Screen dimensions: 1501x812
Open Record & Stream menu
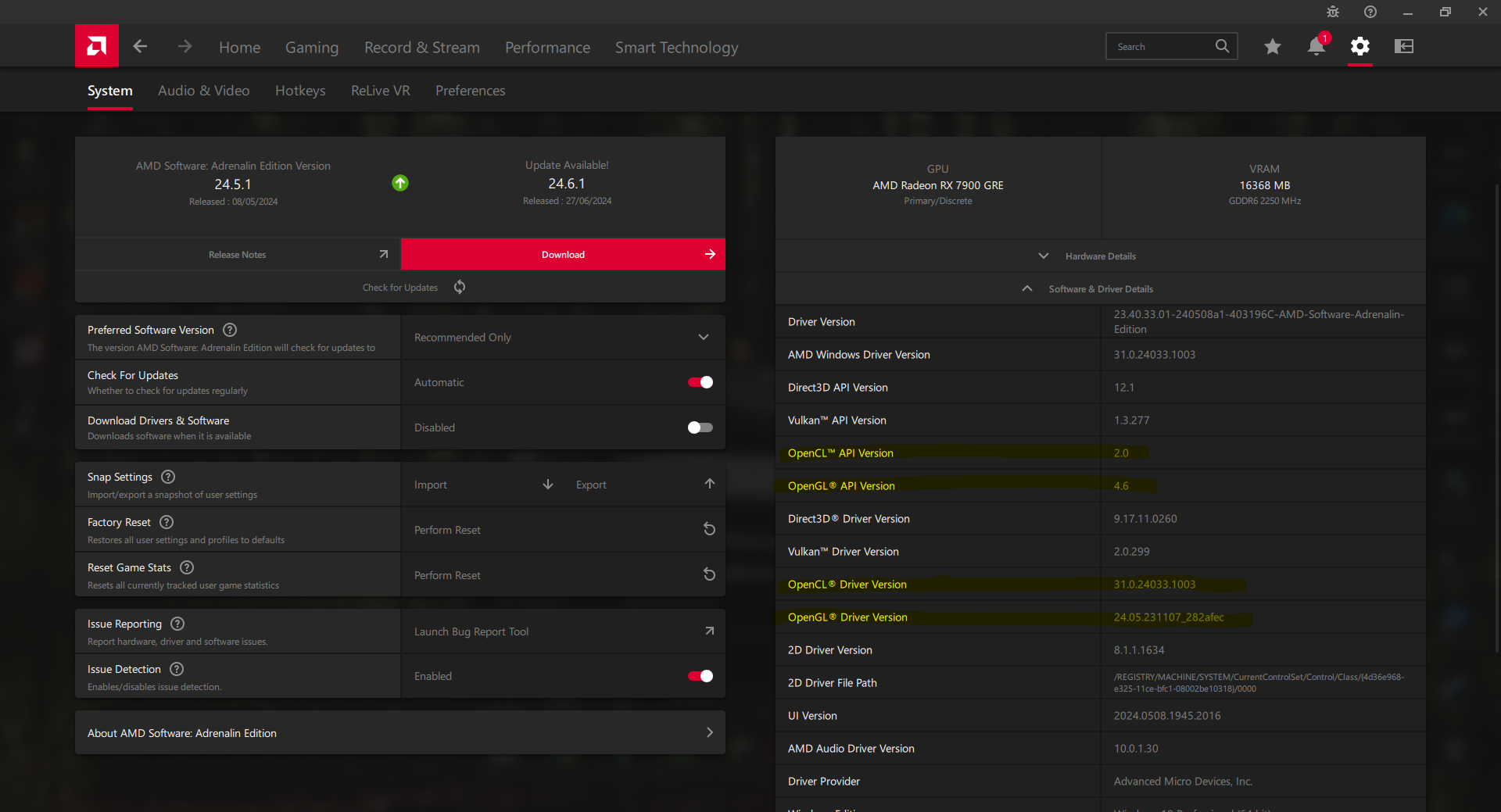tap(422, 48)
